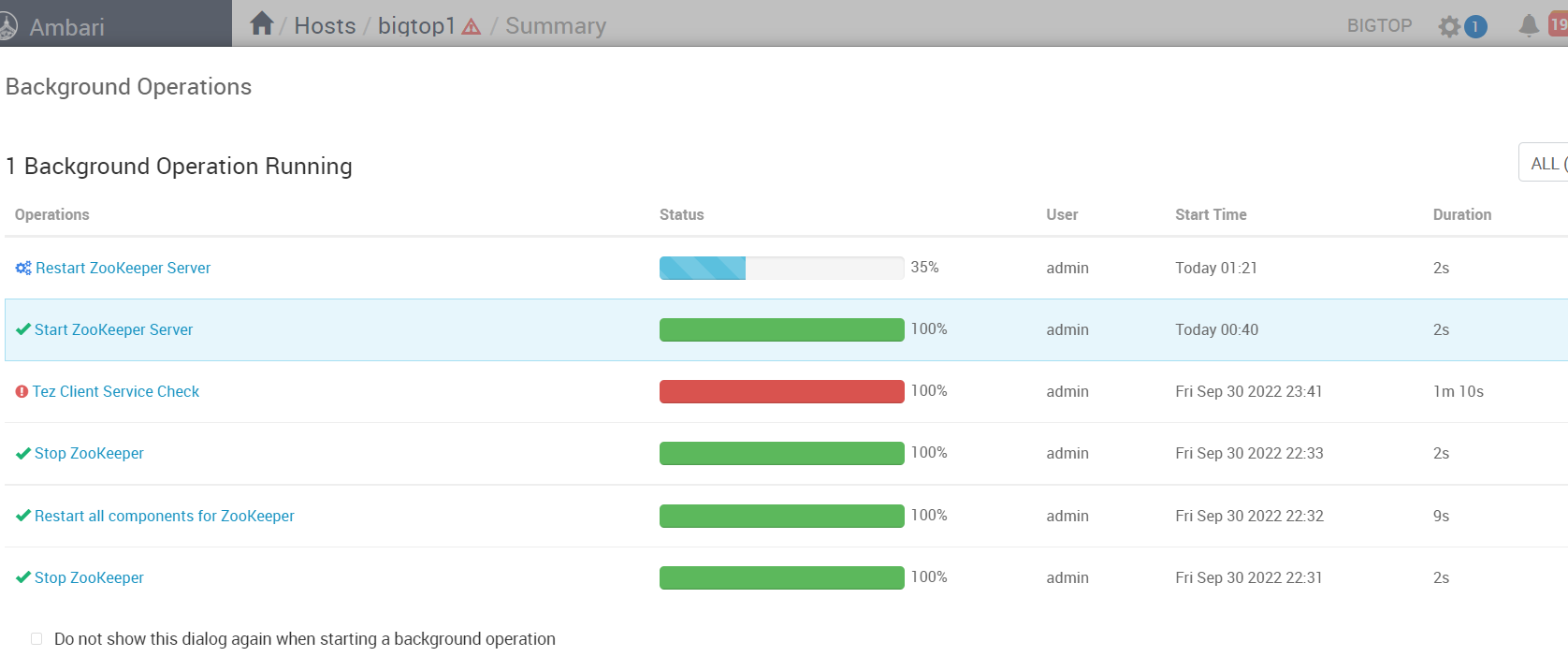
Task: Open Tez Client Service Check operation
Action: click(x=116, y=391)
